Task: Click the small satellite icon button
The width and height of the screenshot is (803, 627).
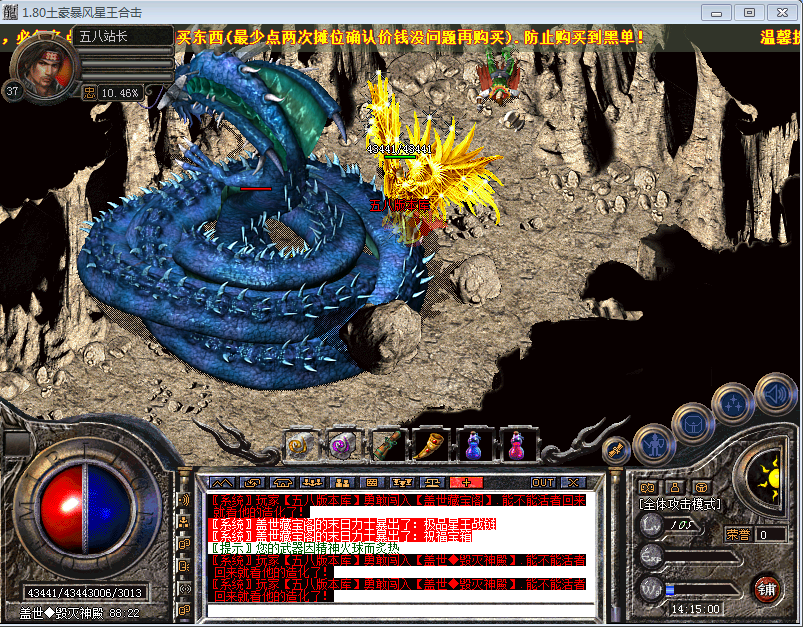Action: tap(616, 450)
